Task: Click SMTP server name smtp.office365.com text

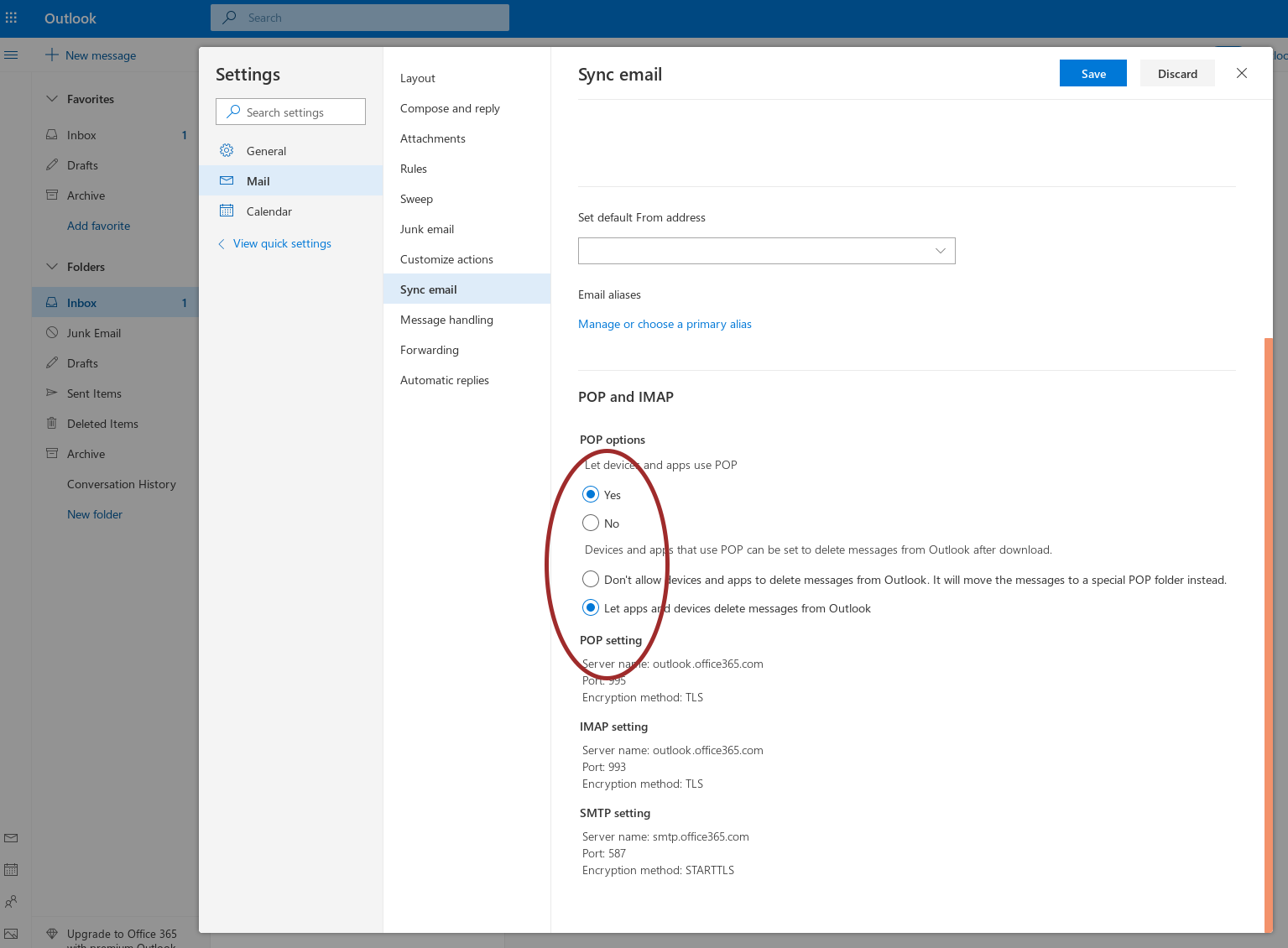Action: pyautogui.click(x=701, y=836)
